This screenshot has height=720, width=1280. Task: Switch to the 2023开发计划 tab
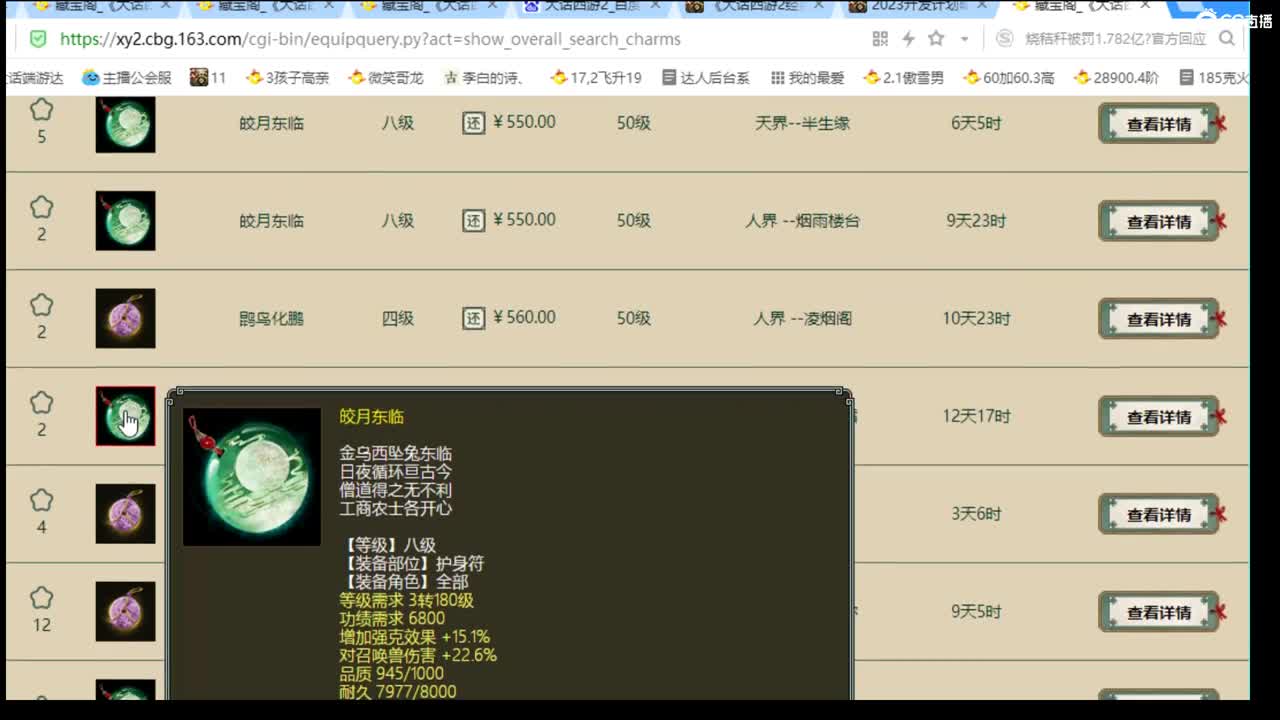click(x=920, y=6)
